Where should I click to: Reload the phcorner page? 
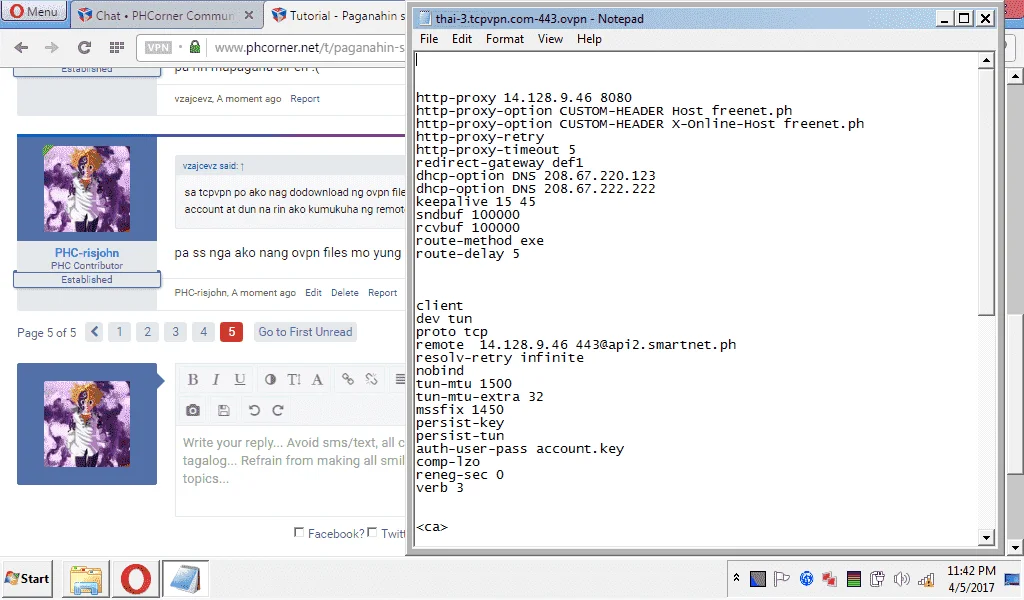pos(84,47)
